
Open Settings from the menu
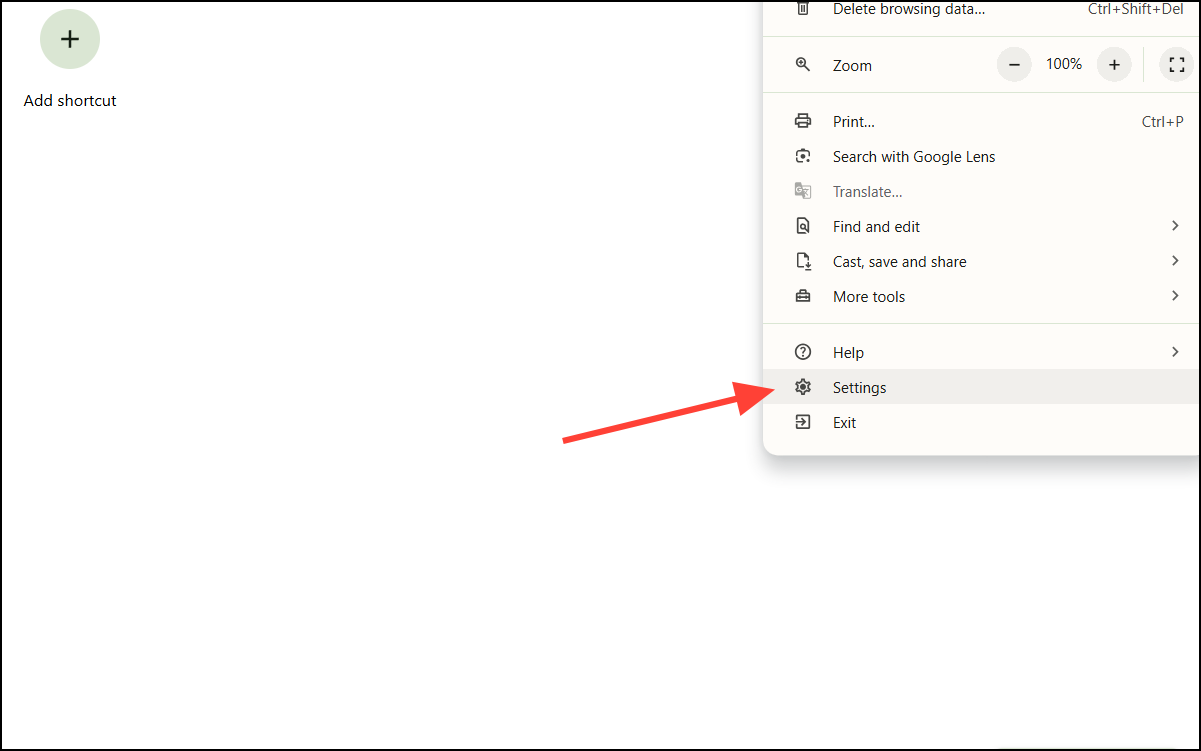(859, 387)
